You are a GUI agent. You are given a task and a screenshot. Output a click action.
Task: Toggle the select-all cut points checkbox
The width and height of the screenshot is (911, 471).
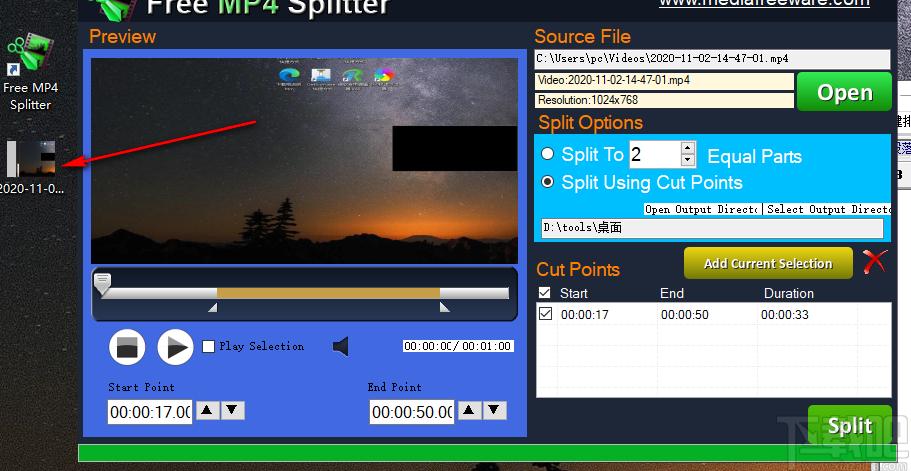544,293
